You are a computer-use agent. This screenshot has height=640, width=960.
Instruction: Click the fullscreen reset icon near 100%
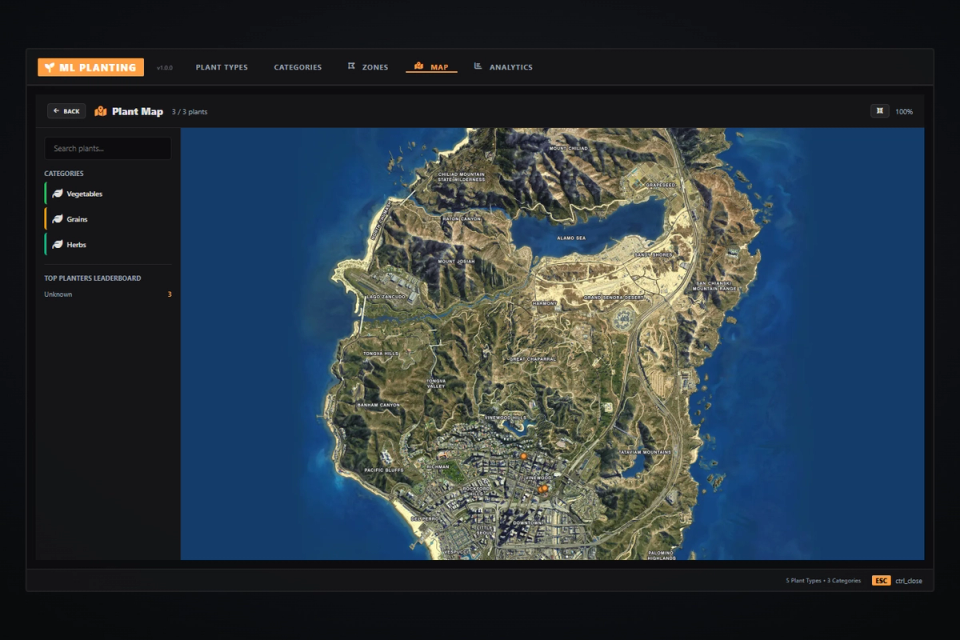point(880,111)
